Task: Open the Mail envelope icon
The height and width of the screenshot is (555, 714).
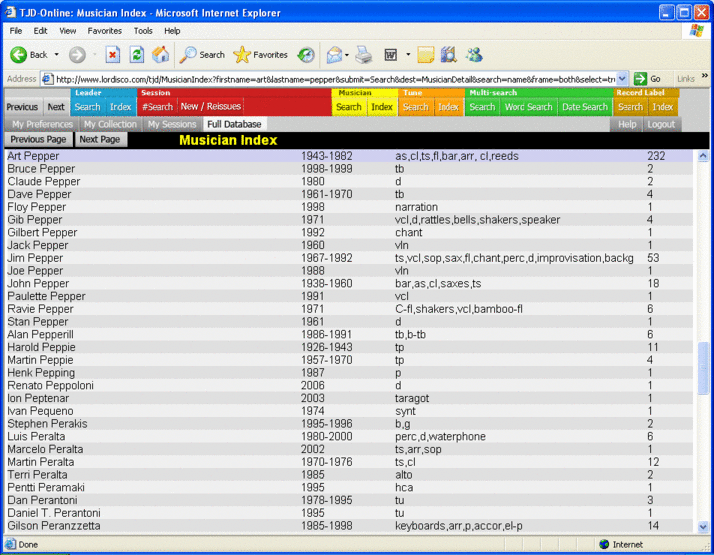Action: pos(334,55)
